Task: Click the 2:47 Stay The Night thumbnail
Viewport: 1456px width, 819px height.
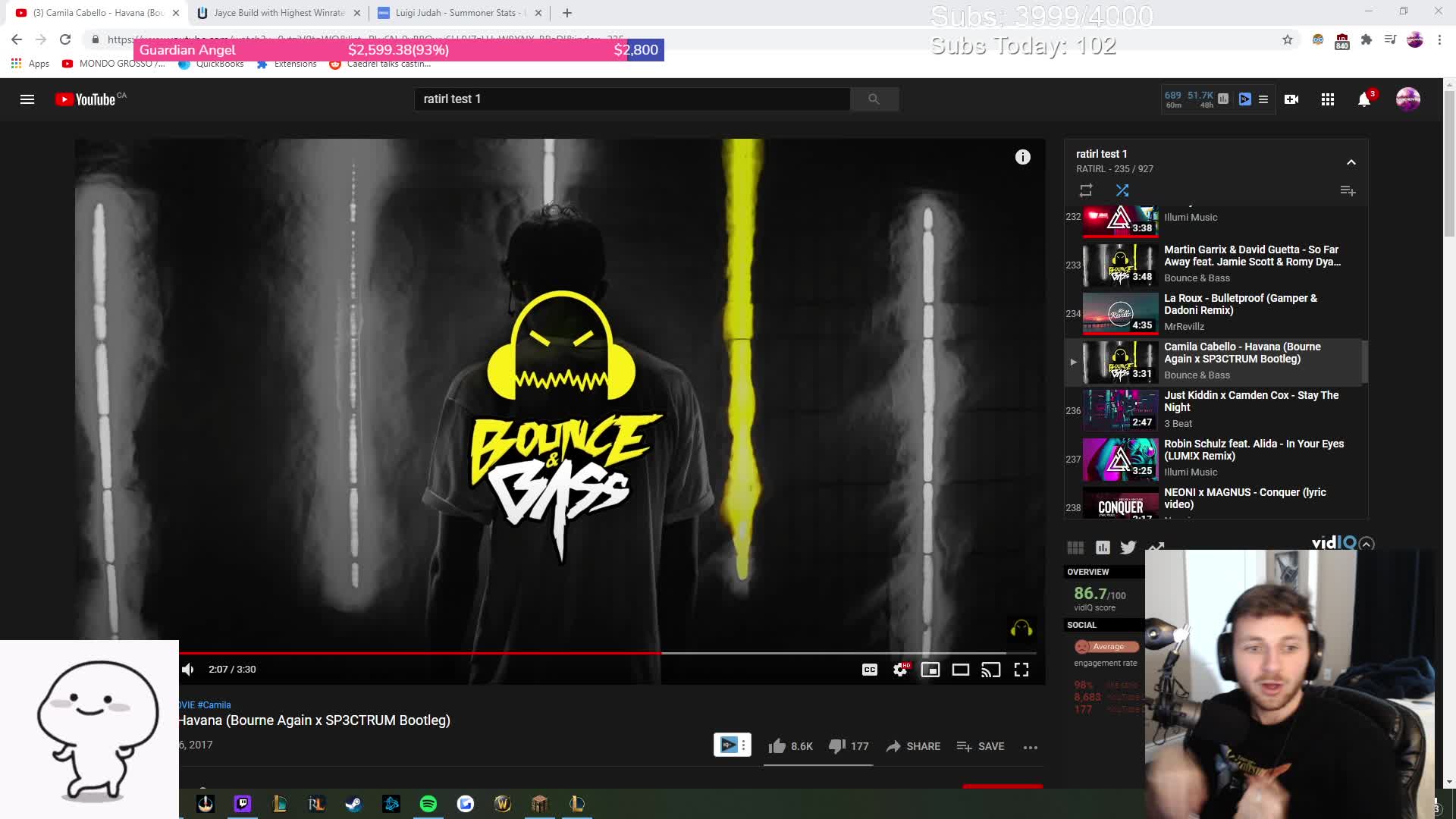Action: [x=1120, y=410]
